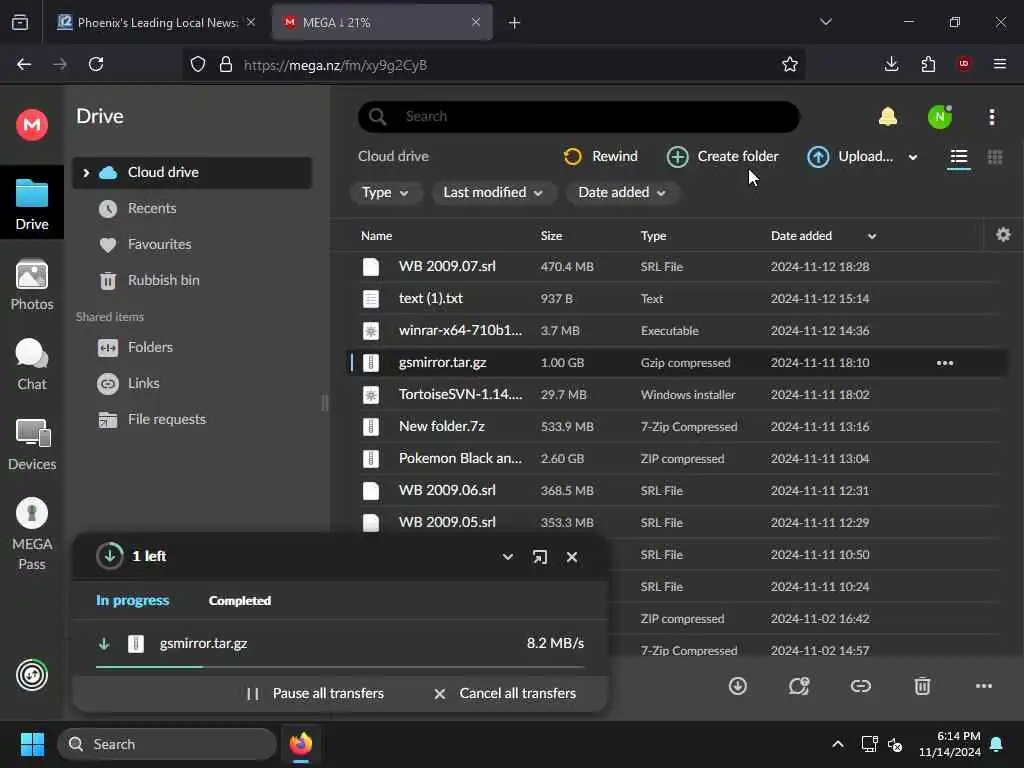Open the Windows Start menu
Viewport: 1024px width, 768px height.
click(32, 744)
